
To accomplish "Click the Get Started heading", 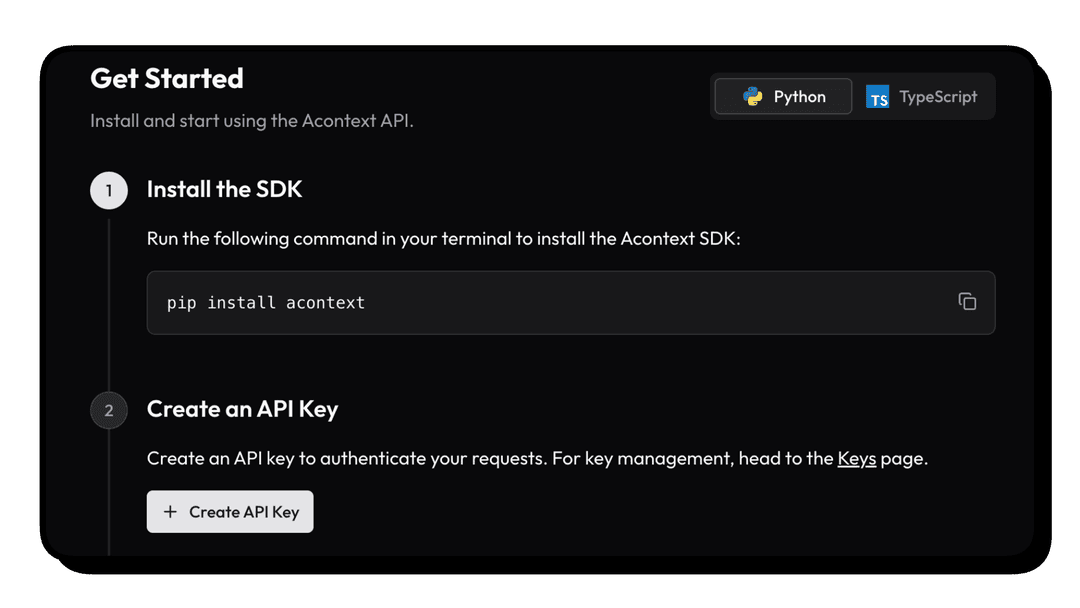I will [167, 78].
